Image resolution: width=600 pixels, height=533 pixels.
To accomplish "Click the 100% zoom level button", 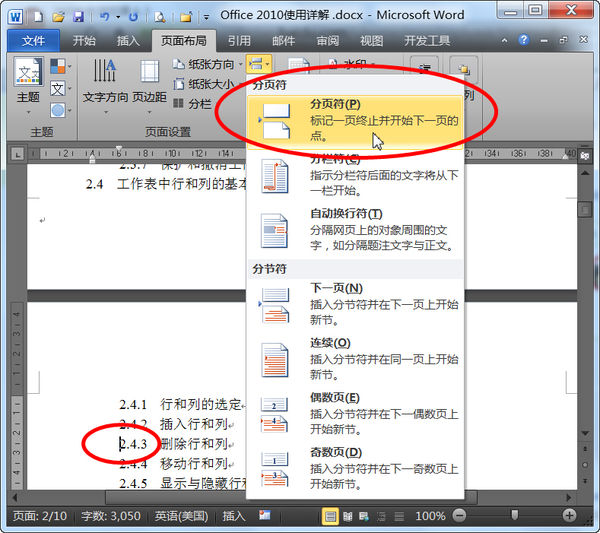I will [x=430, y=516].
